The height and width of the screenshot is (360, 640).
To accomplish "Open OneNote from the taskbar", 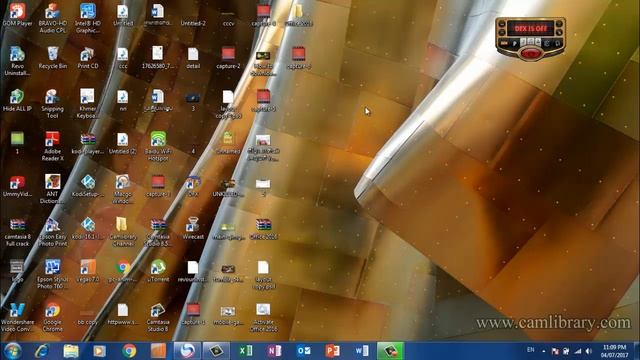I will pyautogui.click(x=274, y=351).
